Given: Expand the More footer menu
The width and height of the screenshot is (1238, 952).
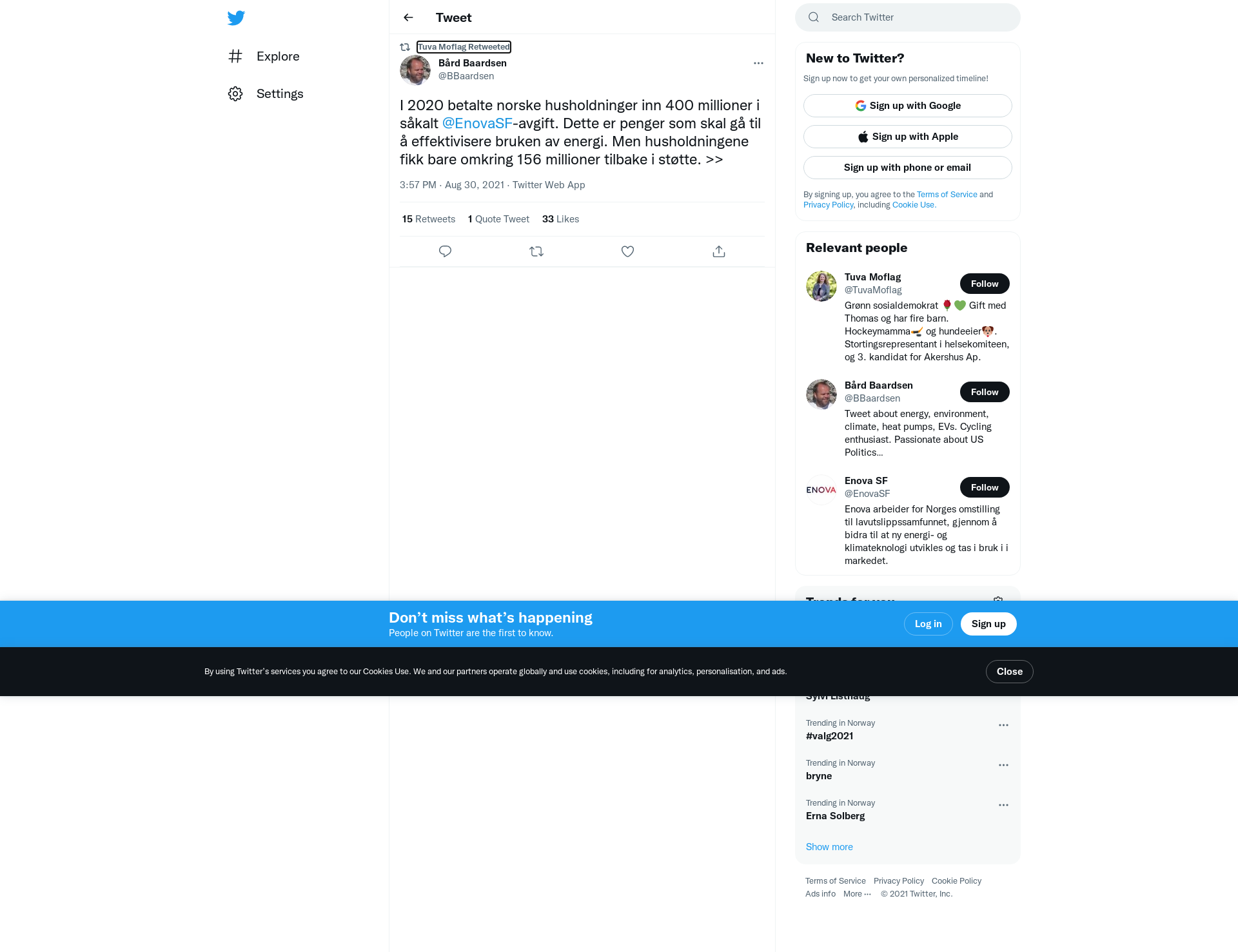Looking at the screenshot, I should [857, 894].
